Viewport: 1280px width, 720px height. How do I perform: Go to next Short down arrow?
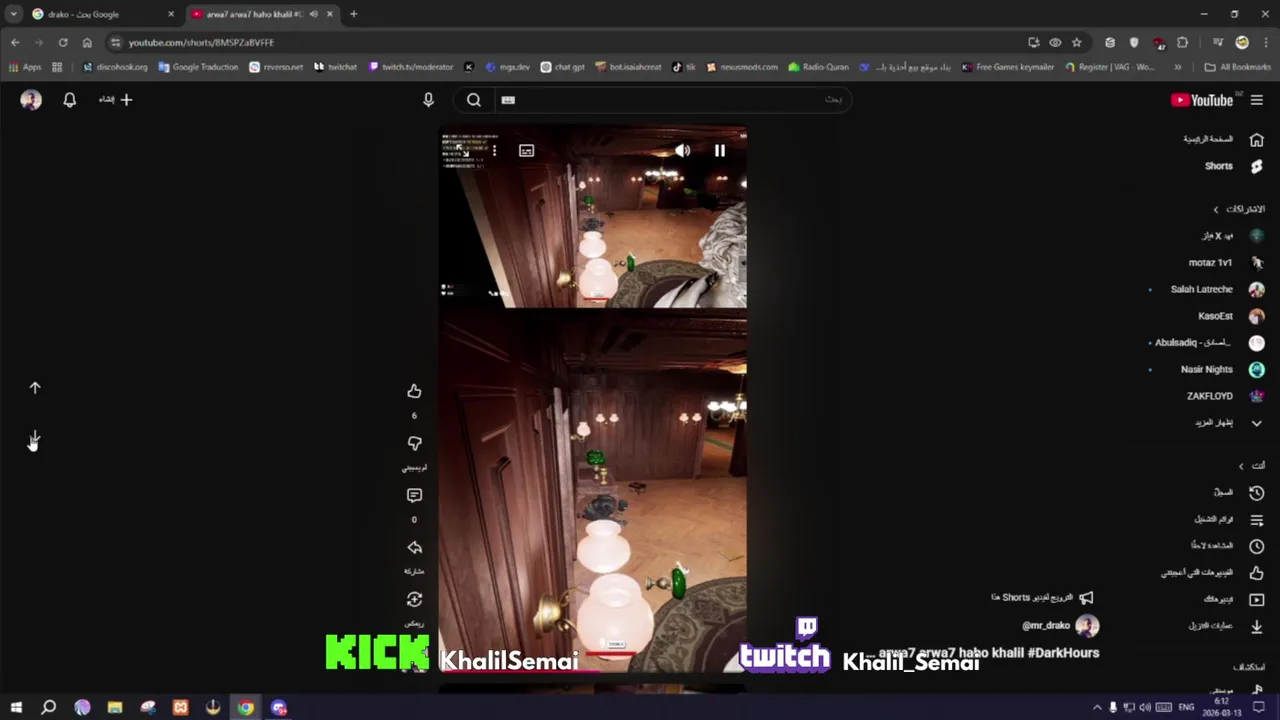click(x=34, y=440)
